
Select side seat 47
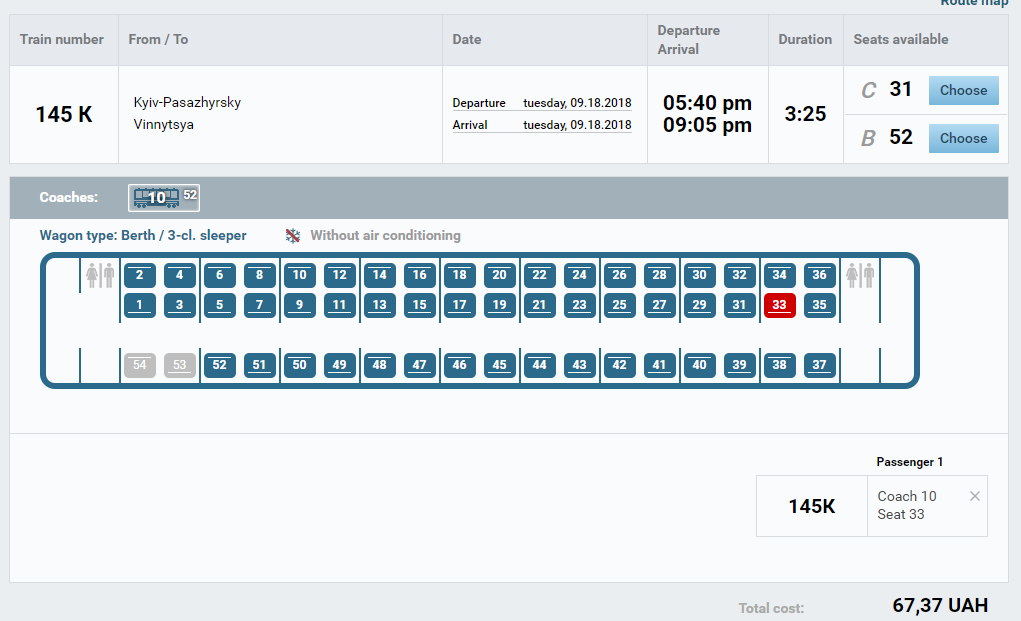coord(420,365)
